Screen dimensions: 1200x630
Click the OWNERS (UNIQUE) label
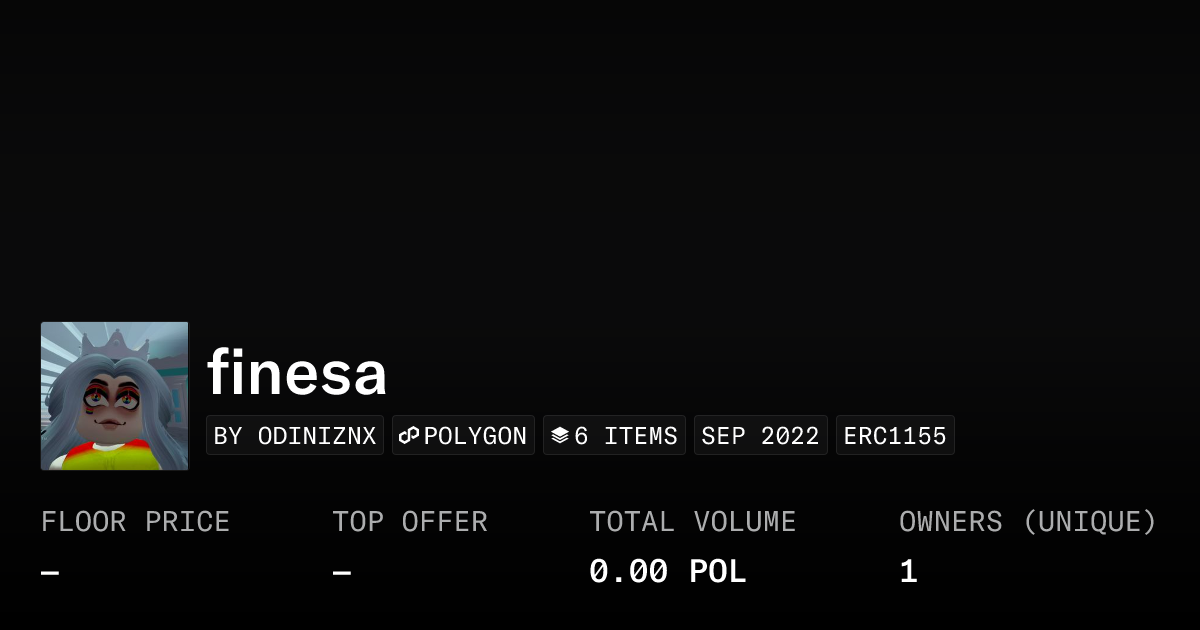coord(1027,522)
